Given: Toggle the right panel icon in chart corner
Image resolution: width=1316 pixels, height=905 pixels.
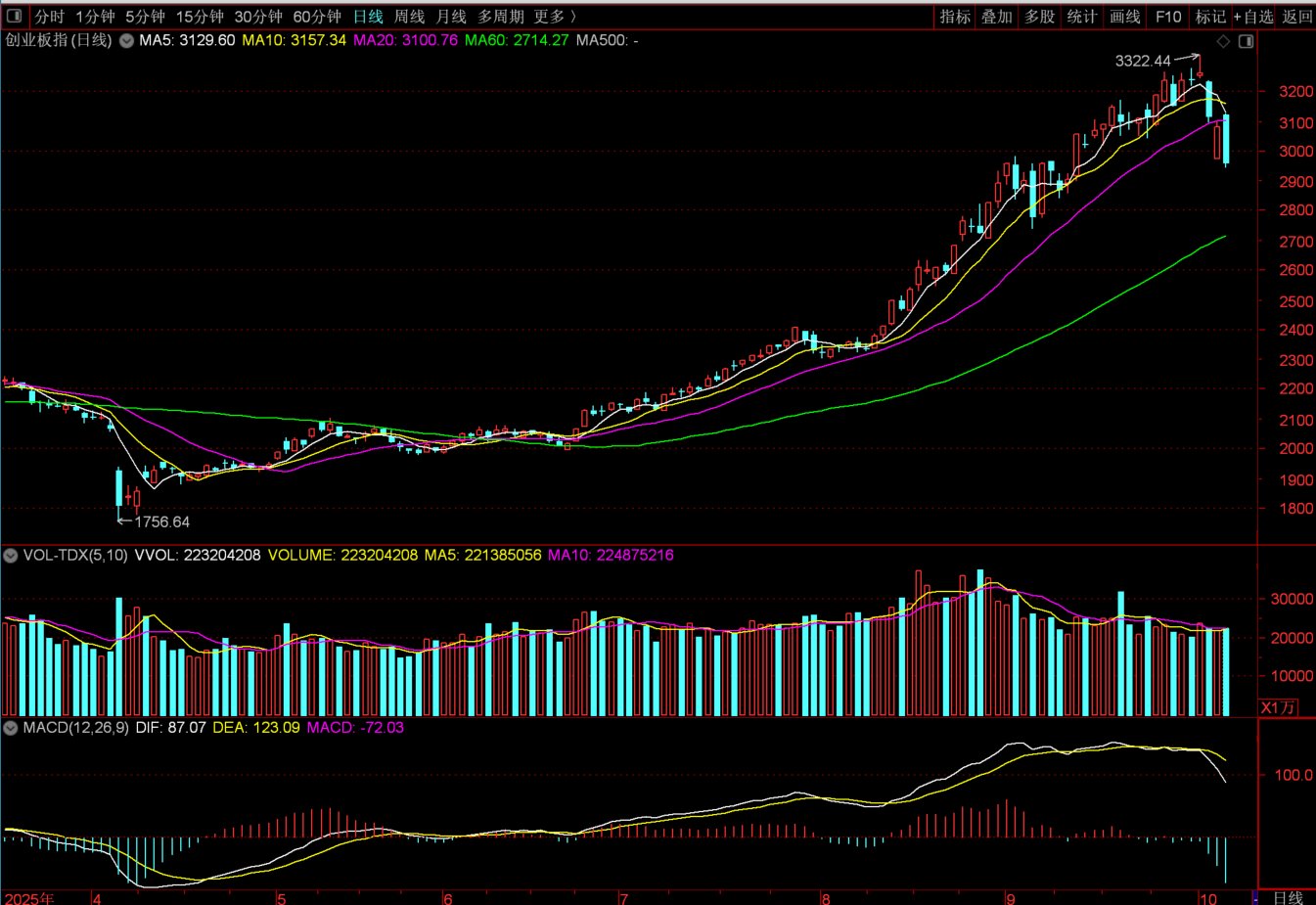Looking at the screenshot, I should click(1246, 41).
